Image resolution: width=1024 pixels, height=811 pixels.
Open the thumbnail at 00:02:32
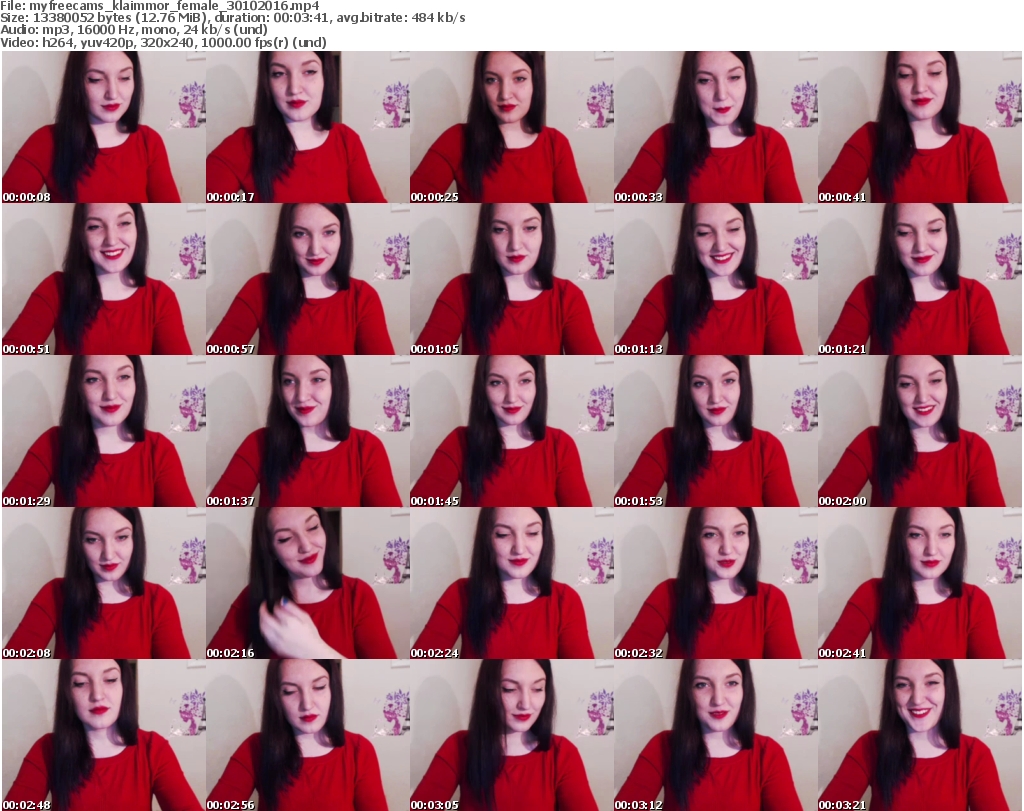point(714,583)
